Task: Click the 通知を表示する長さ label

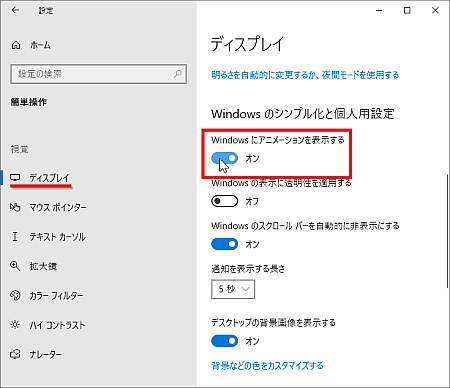Action: click(248, 269)
